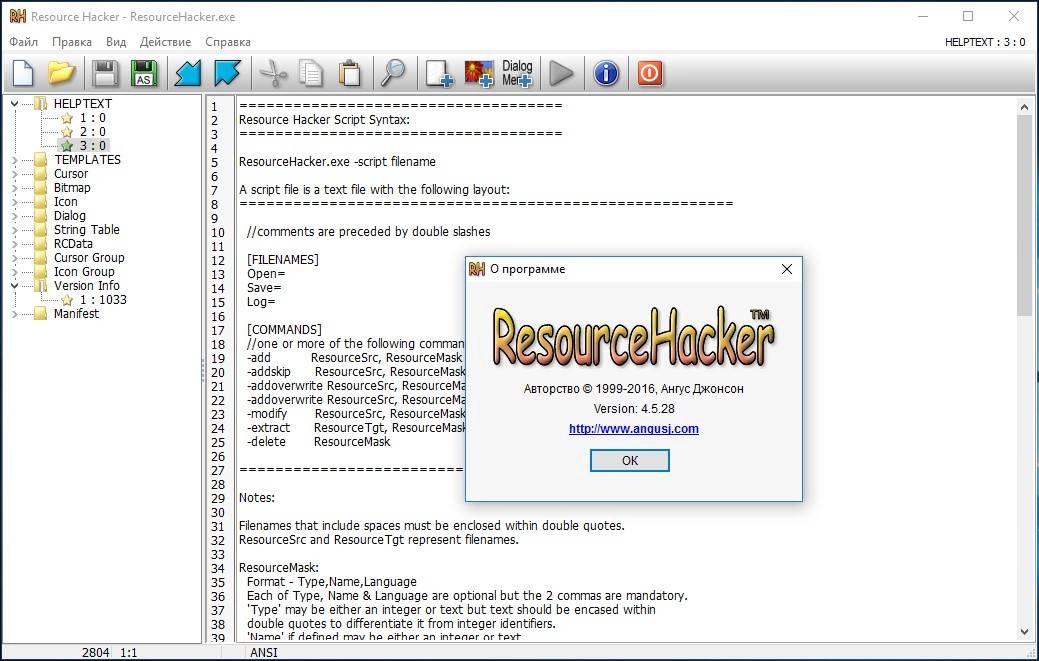Expand the Dialog tree node
This screenshot has height=661, width=1039.
pos(15,216)
